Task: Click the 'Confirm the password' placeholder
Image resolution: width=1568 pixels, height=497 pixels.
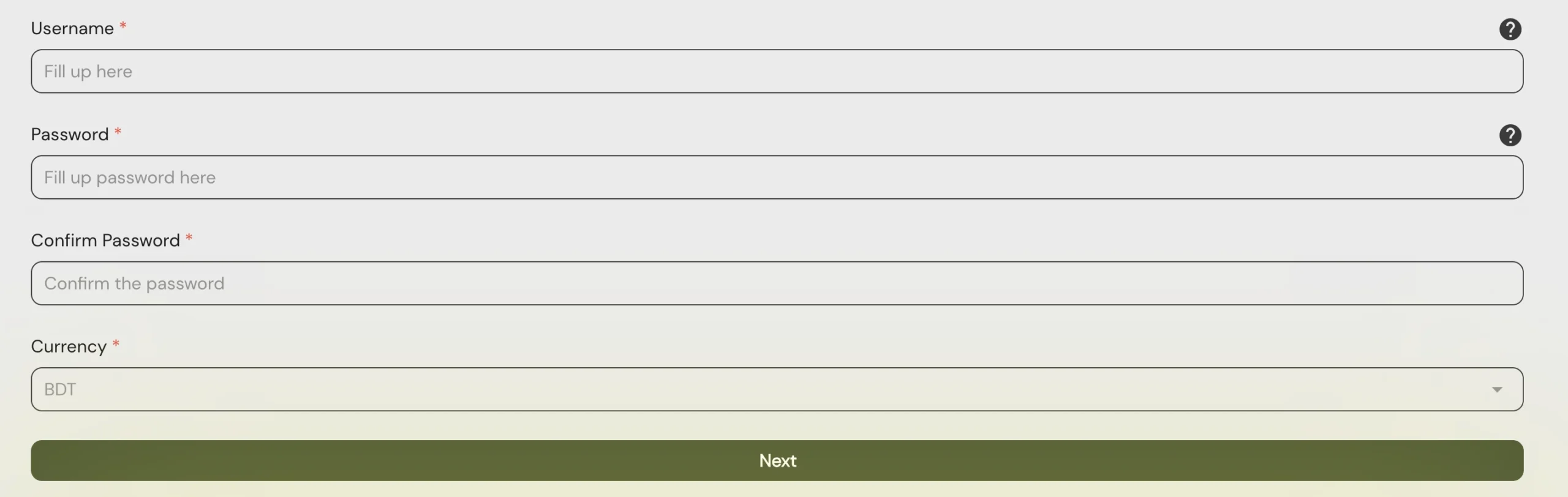Action: tap(134, 283)
